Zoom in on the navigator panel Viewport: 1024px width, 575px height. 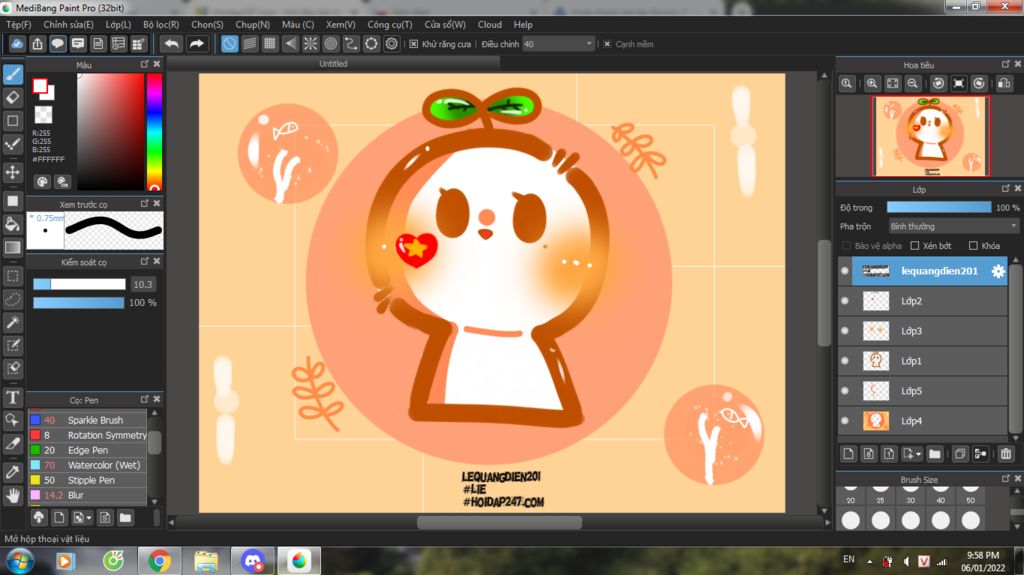pos(872,84)
